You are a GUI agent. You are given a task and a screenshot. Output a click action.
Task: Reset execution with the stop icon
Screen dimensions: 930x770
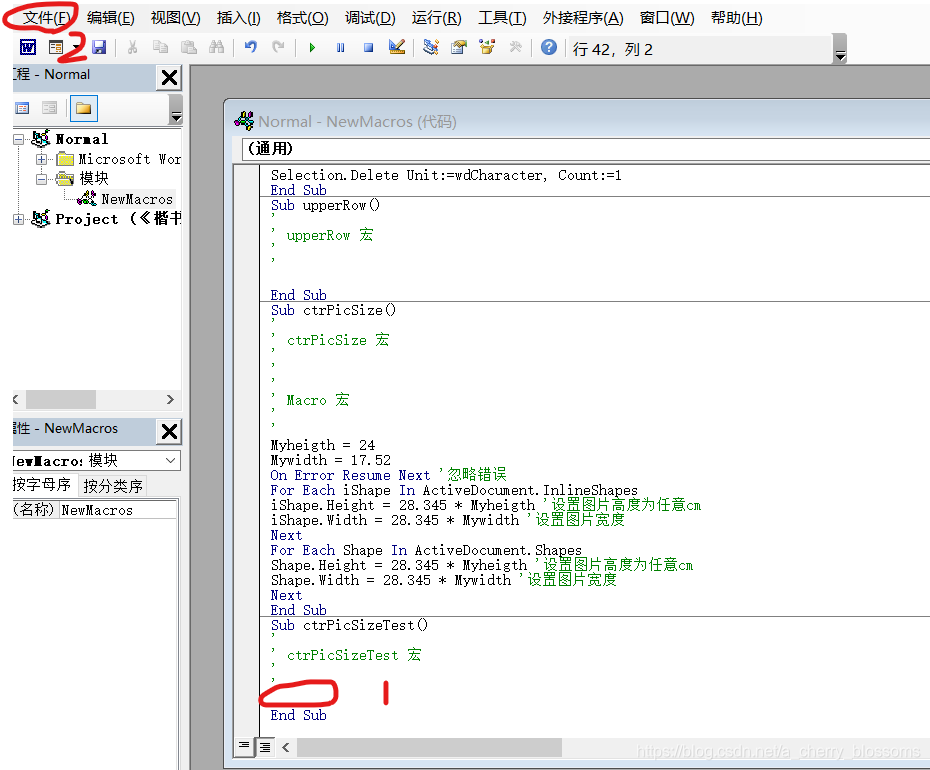(368, 47)
